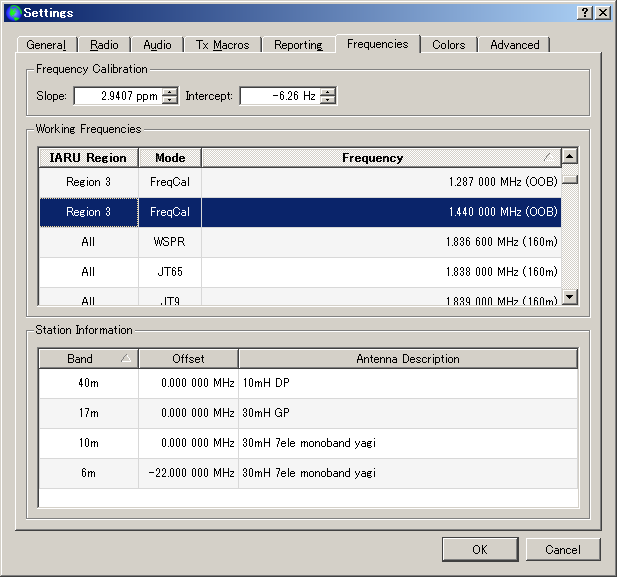617x577 pixels.
Task: Sort by the Offset column header
Action: tap(188, 359)
